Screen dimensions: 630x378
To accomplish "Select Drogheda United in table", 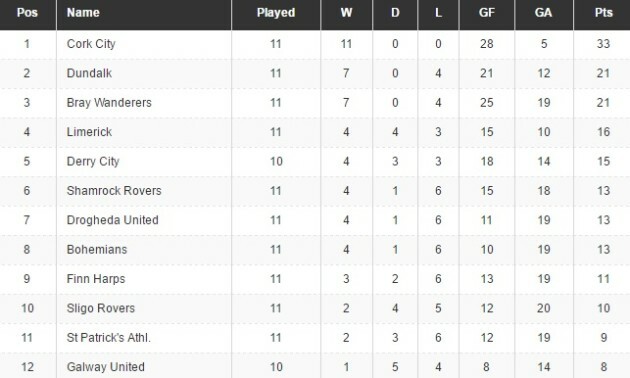I will (x=112, y=220).
